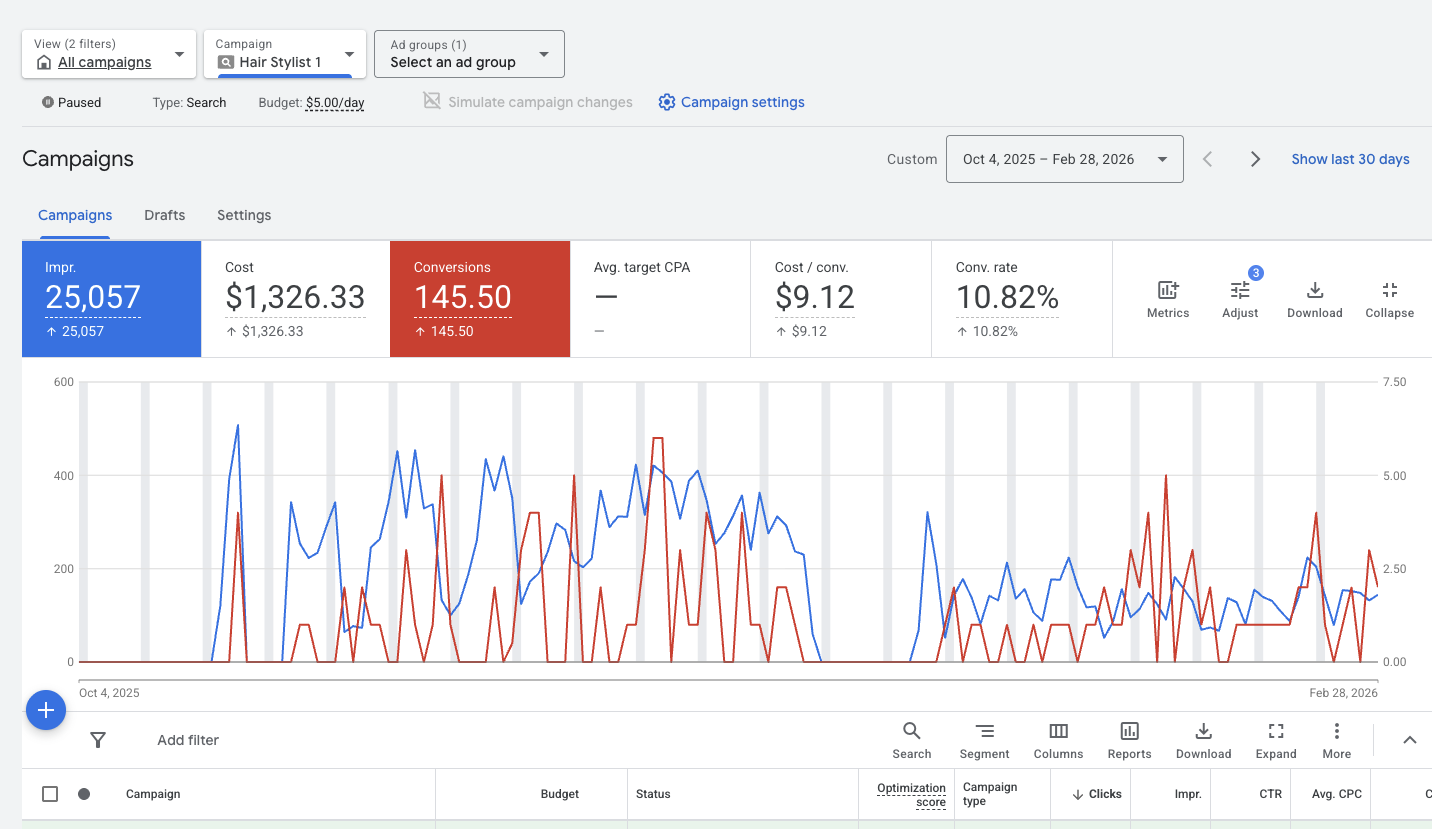The width and height of the screenshot is (1432, 829).
Task: Open the Columns customization icon
Action: pos(1057,740)
